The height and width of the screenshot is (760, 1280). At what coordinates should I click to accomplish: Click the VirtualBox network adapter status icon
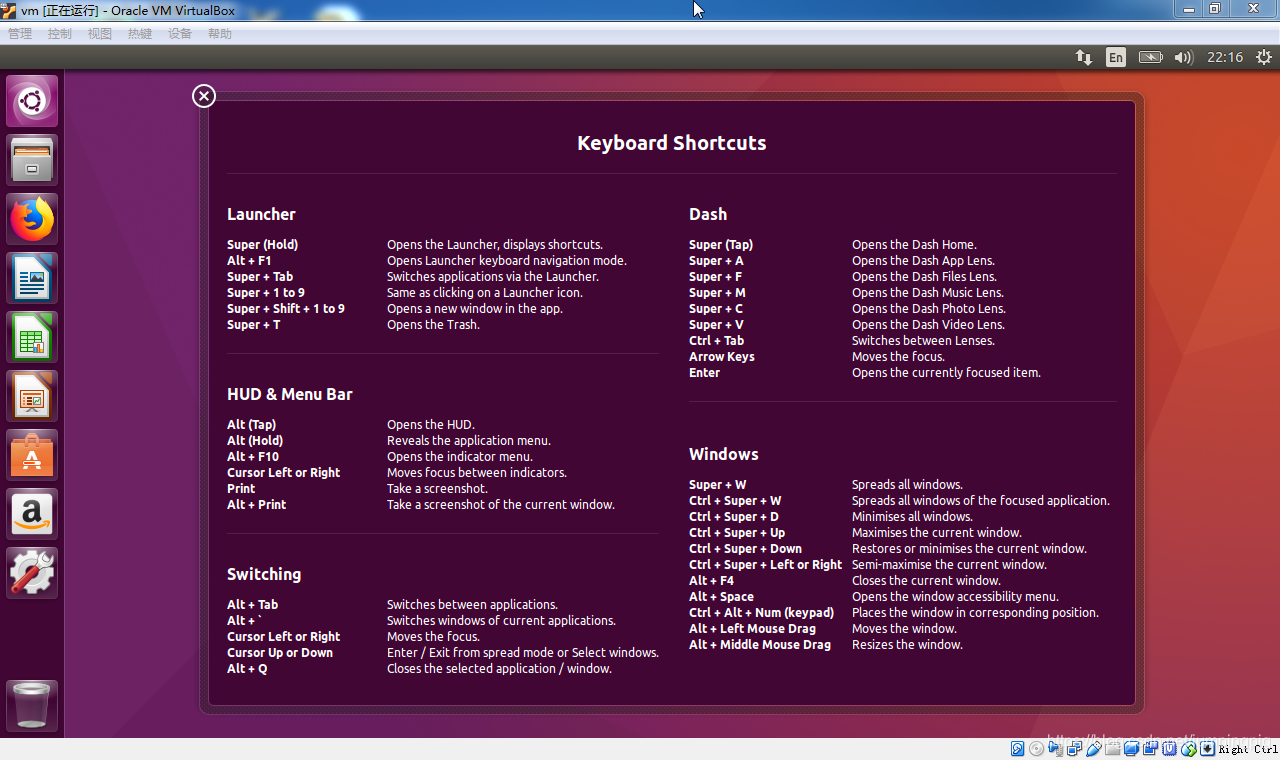[x=1074, y=748]
